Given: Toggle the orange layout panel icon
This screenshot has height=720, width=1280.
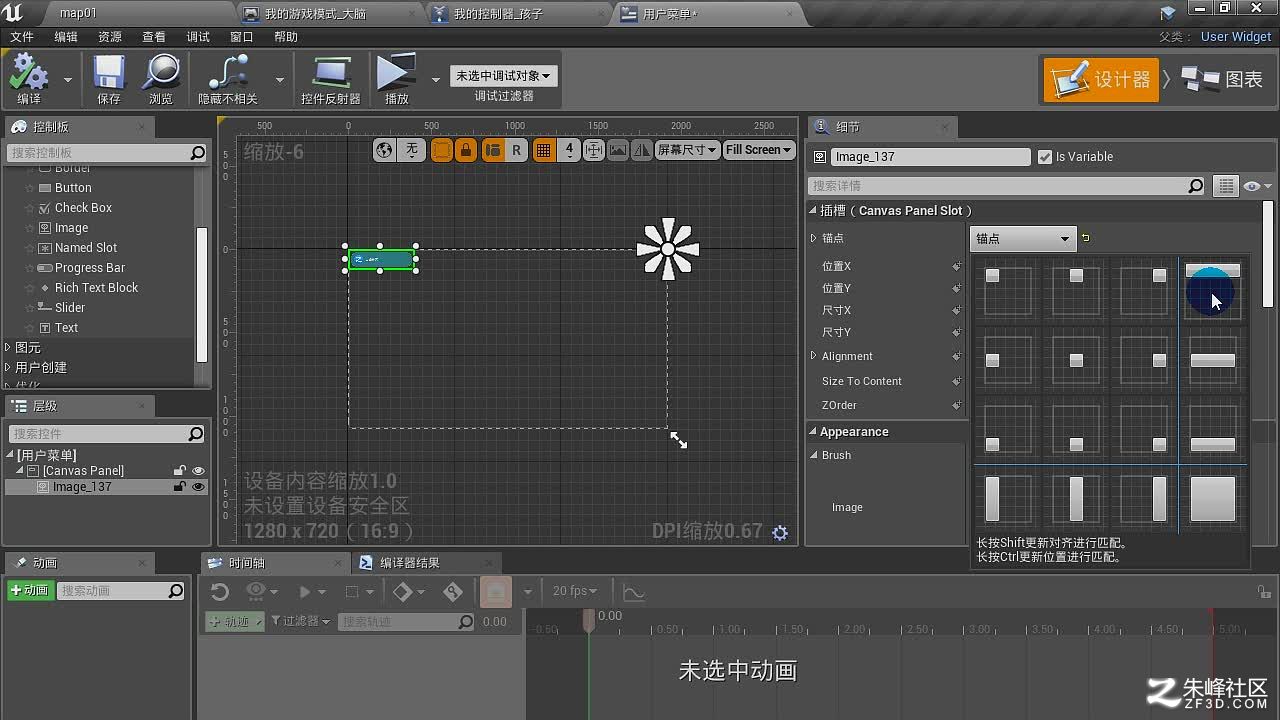Looking at the screenshot, I should tap(491, 150).
